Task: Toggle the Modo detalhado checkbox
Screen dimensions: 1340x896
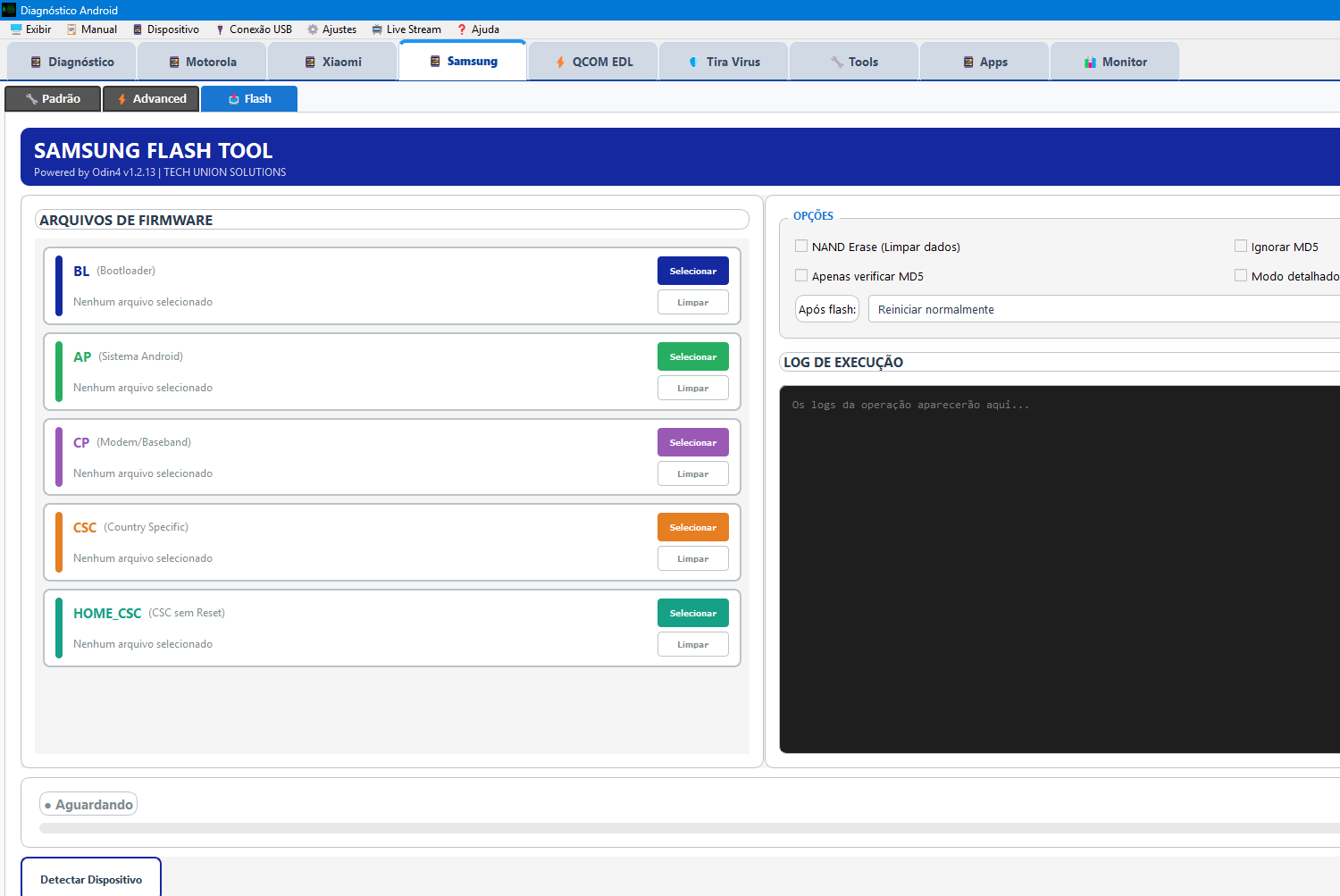Action: [x=1241, y=276]
